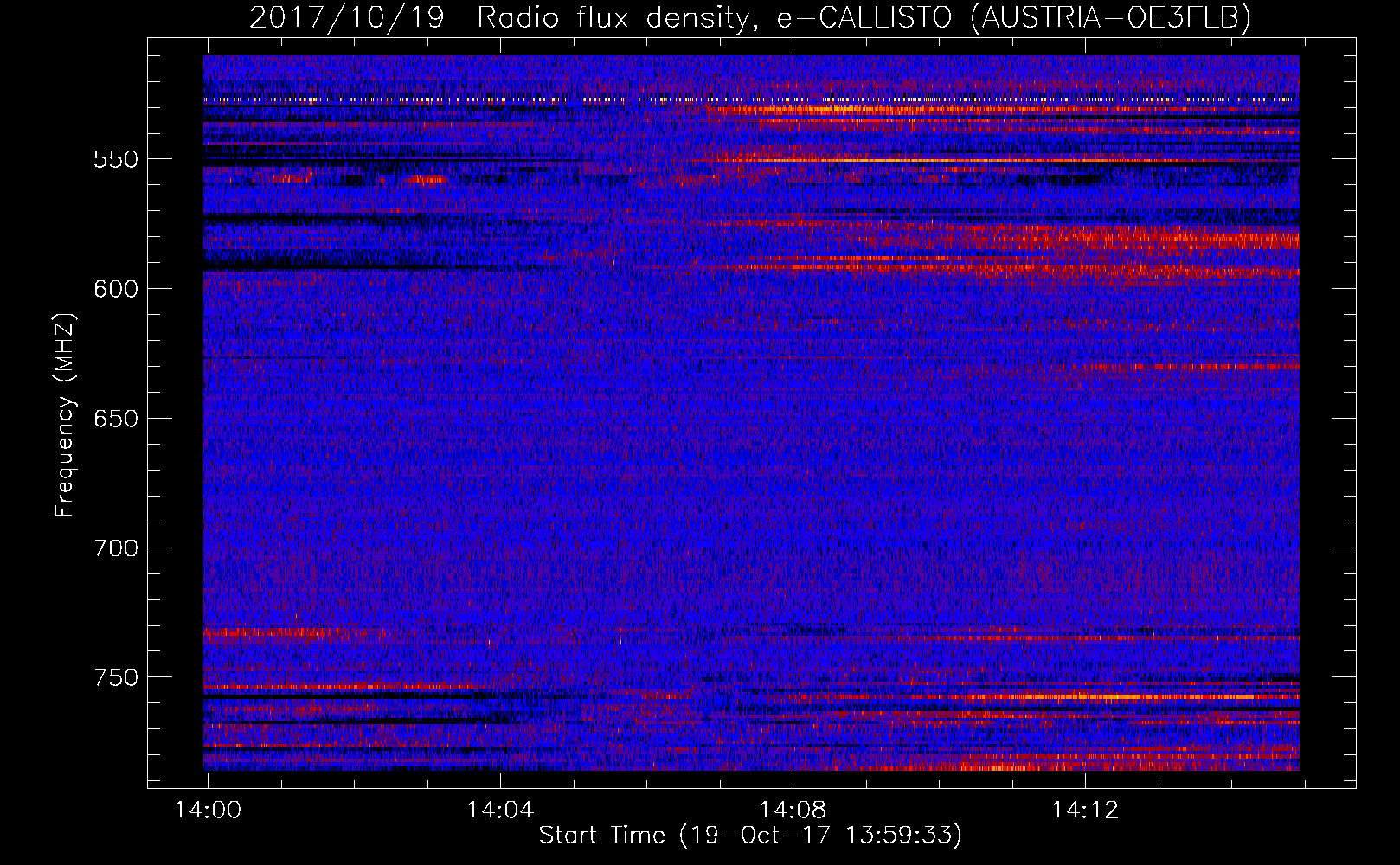Click the 14:00 time tick label

tap(208, 811)
